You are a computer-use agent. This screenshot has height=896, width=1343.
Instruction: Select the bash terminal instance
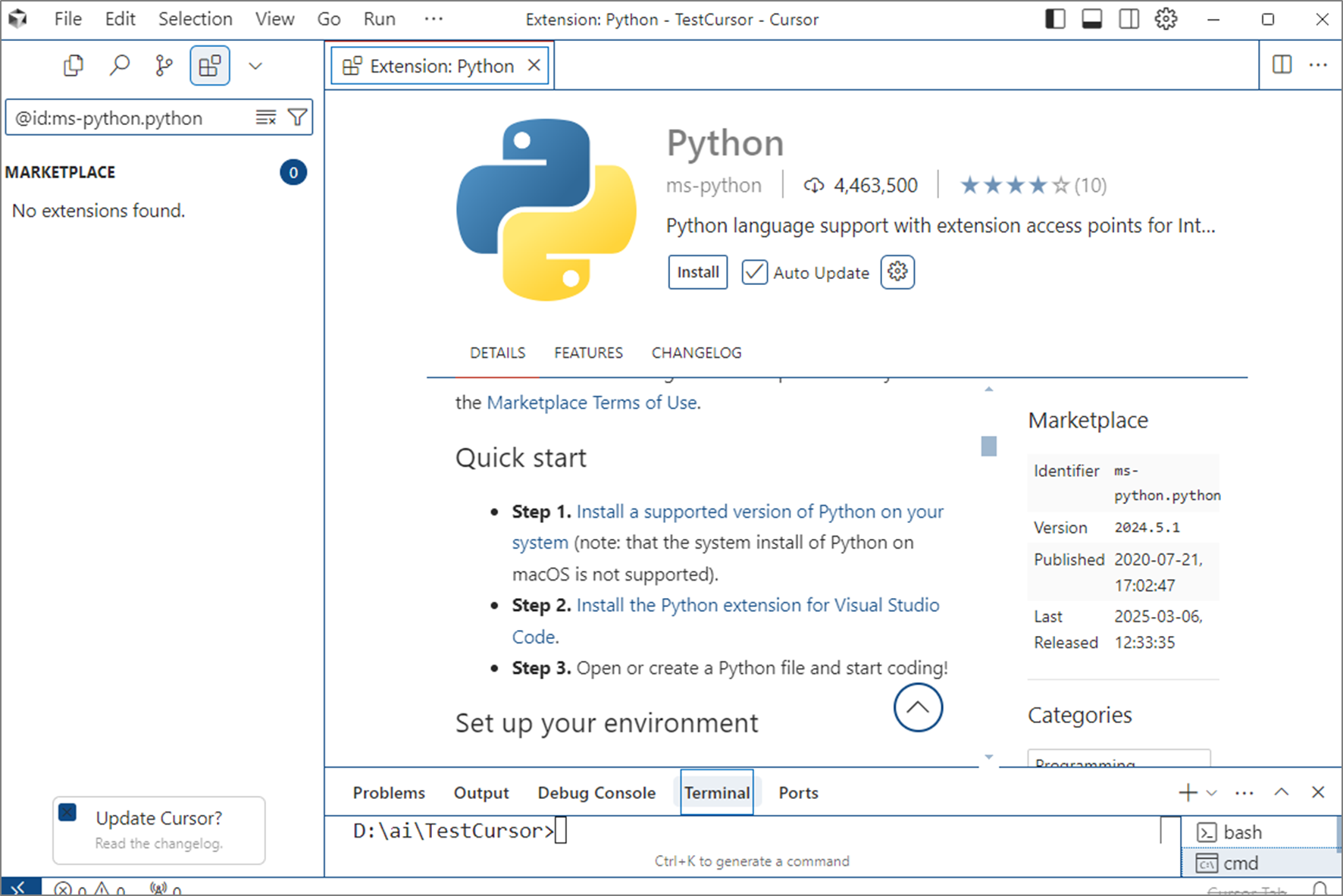click(1259, 832)
